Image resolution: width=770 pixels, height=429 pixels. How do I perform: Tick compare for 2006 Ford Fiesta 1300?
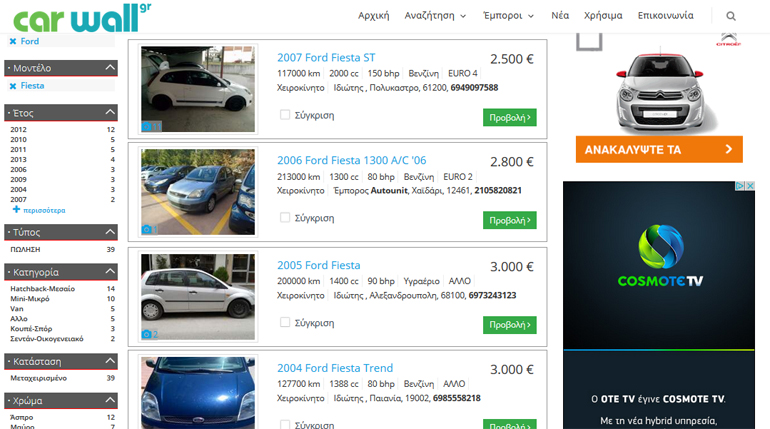click(285, 217)
